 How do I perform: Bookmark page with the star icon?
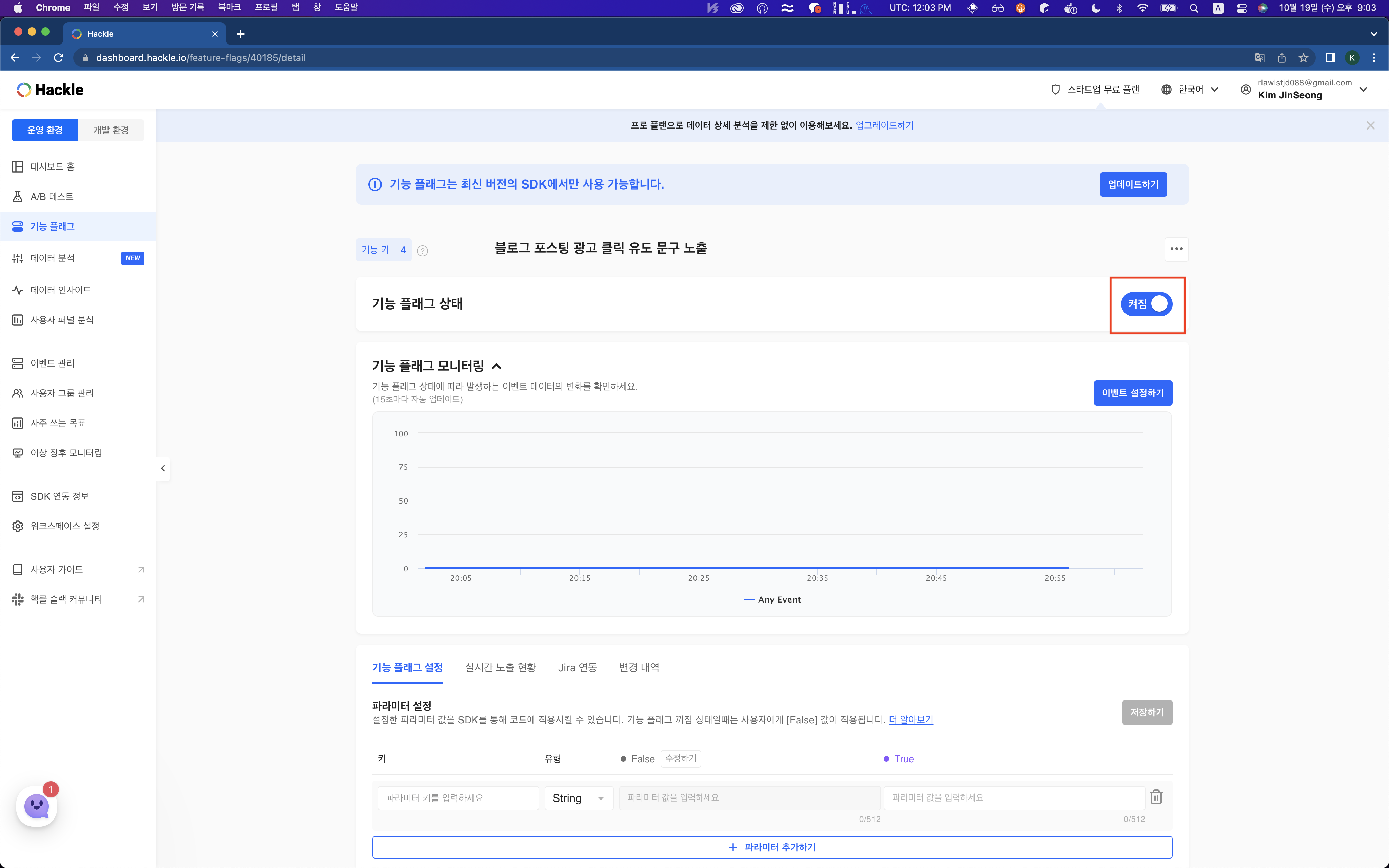[x=1304, y=57]
